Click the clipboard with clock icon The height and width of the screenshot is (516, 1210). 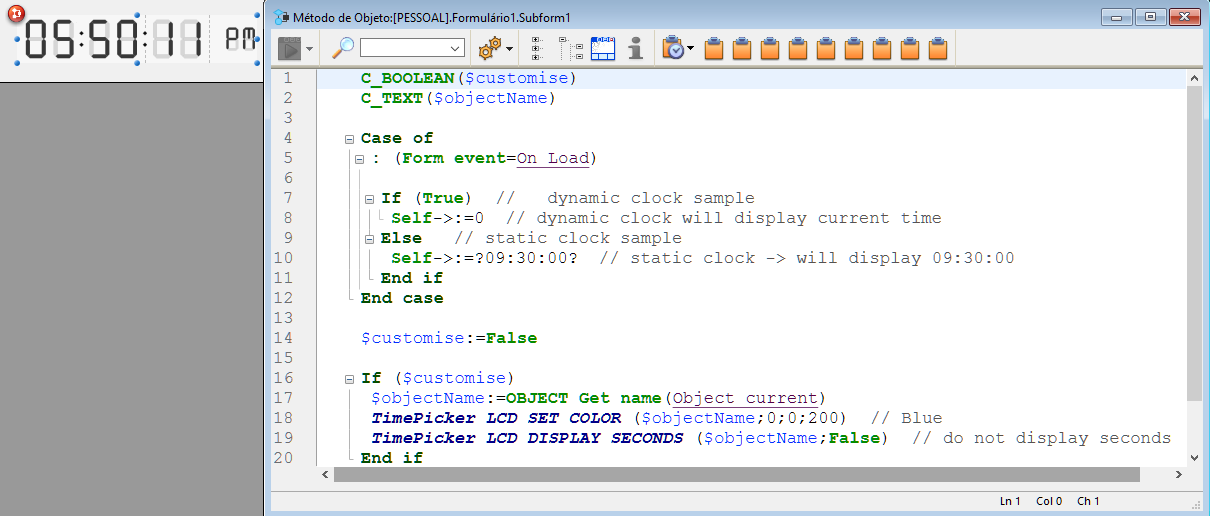click(674, 47)
